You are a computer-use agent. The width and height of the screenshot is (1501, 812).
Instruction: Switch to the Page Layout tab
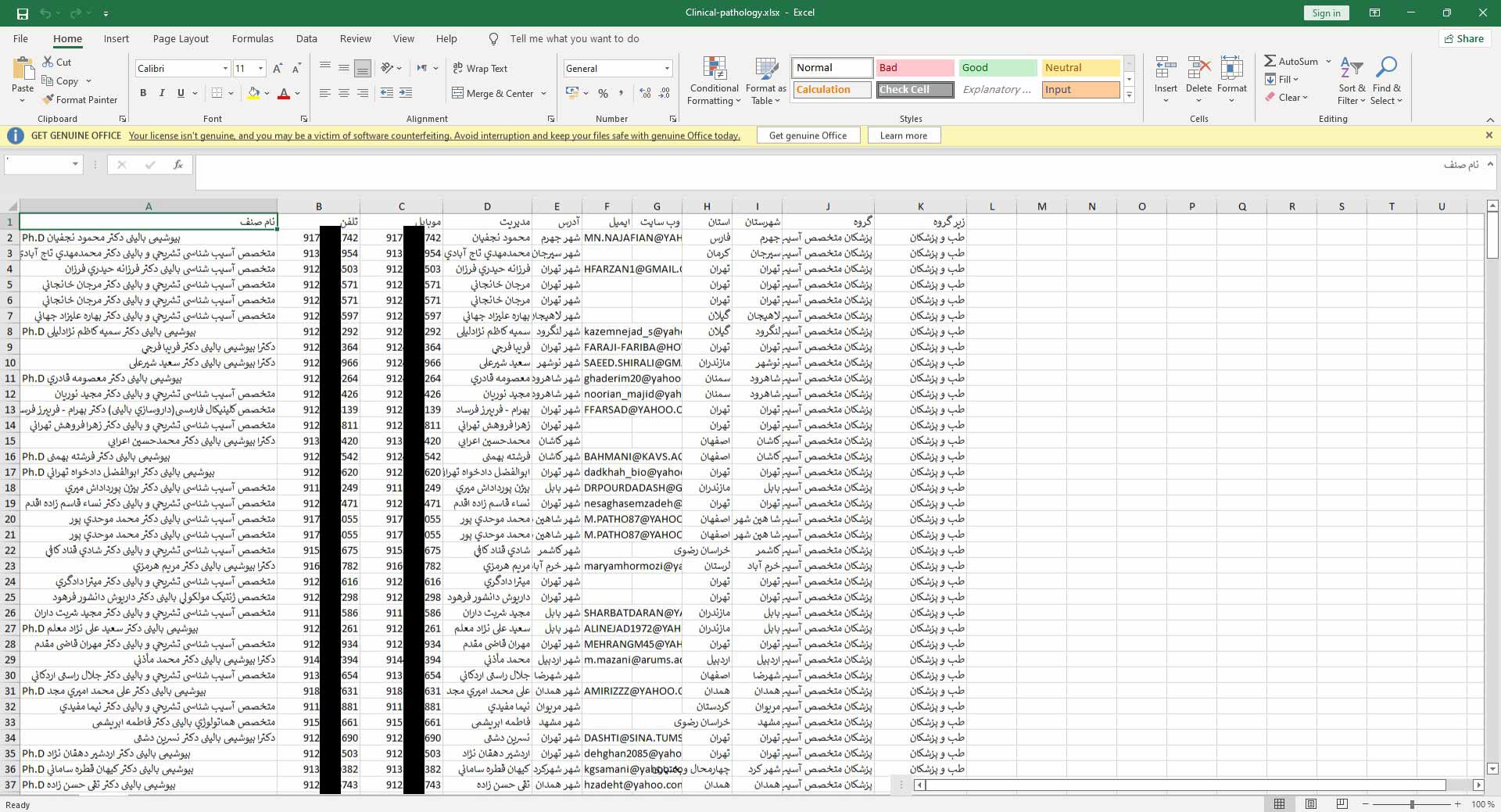pos(181,39)
